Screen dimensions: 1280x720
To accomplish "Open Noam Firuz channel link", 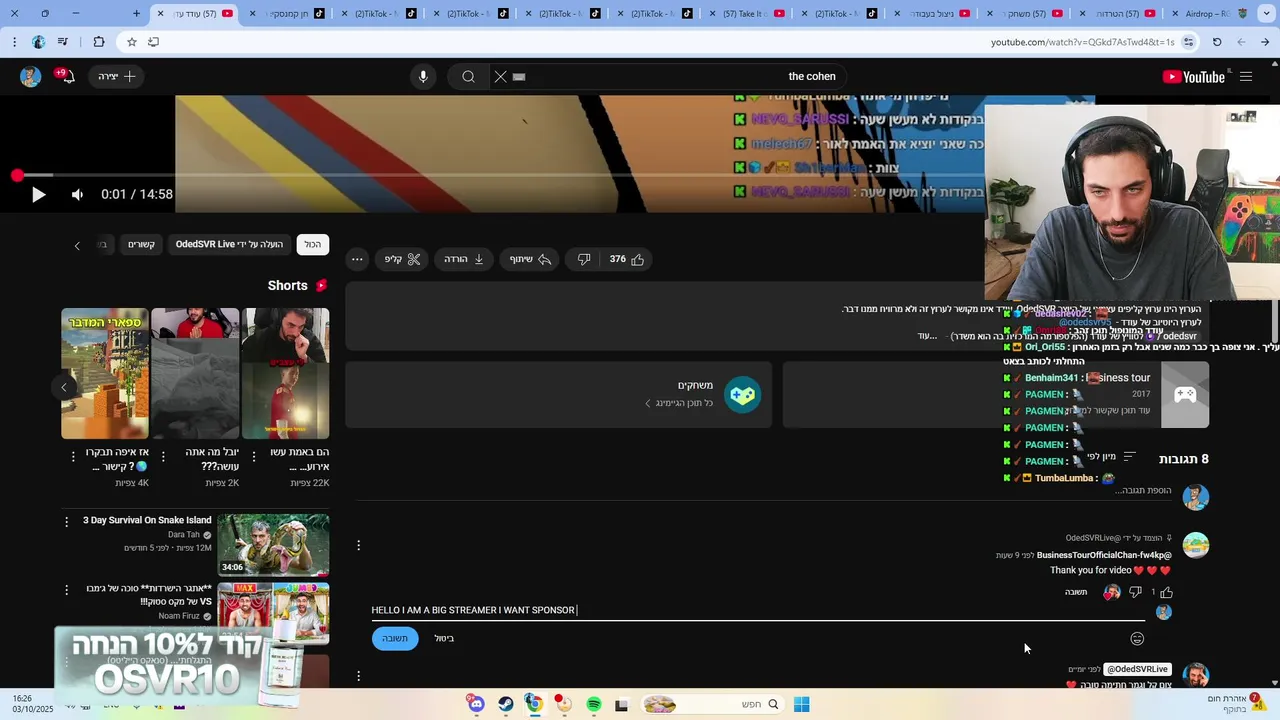I will (179, 616).
